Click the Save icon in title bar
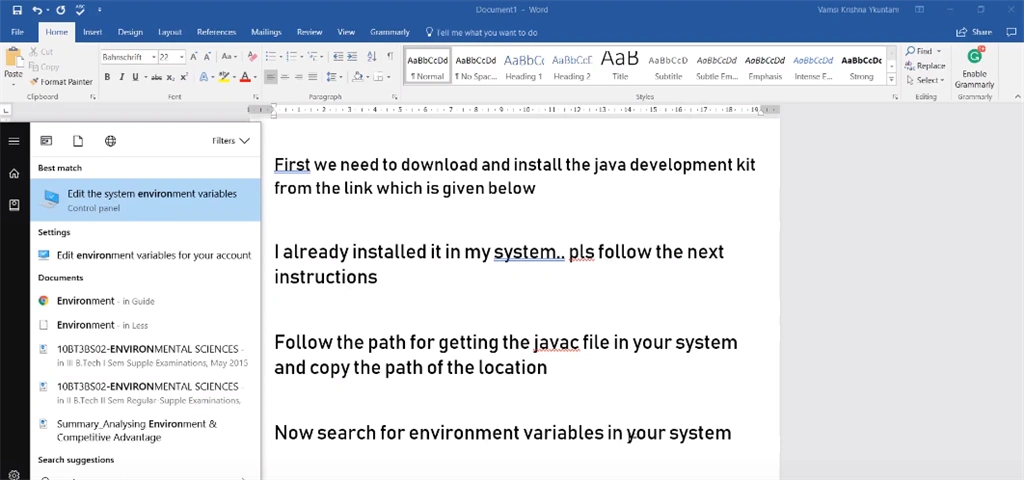Screen dimensions: 1024x480 [17, 10]
